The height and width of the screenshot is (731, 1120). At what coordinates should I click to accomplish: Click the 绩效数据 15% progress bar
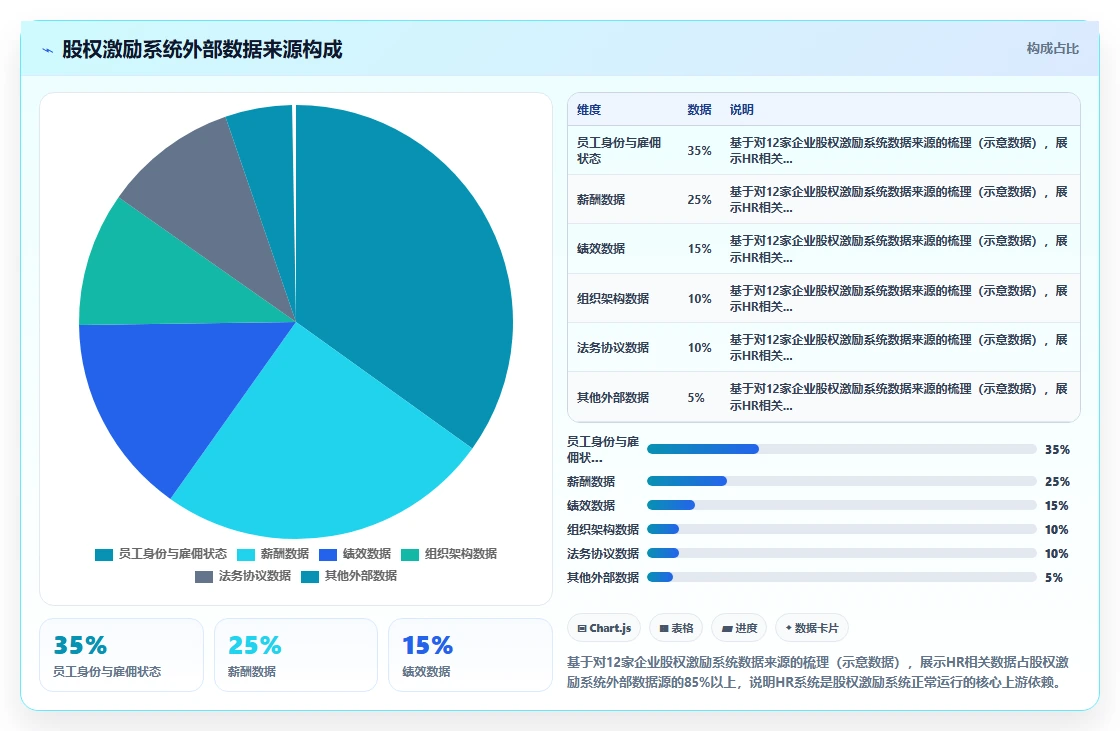coord(841,505)
